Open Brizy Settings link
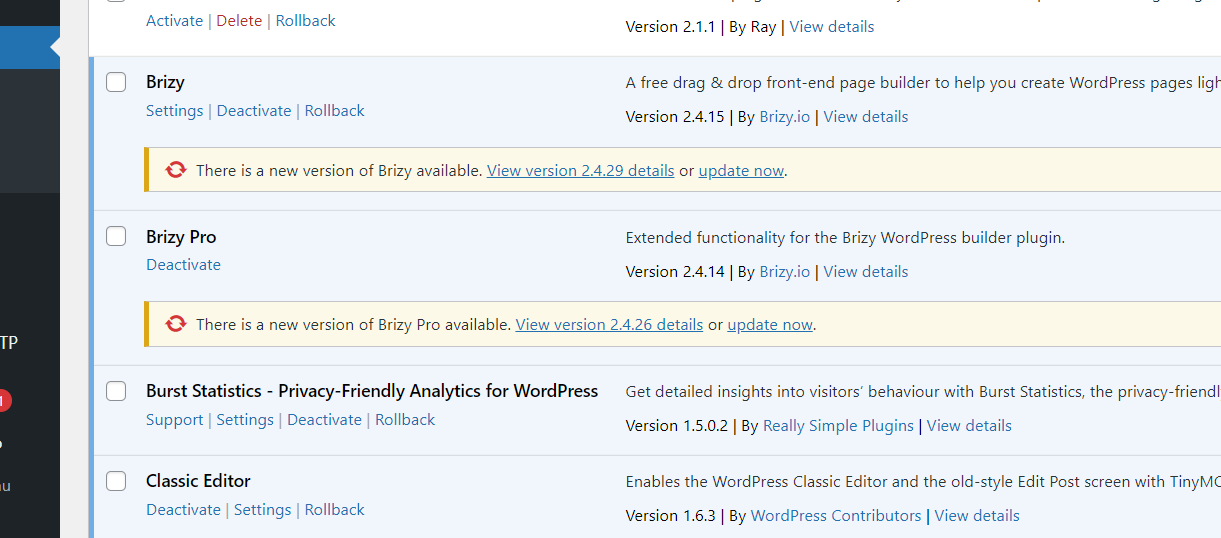Viewport: 1221px width, 538px height. pos(174,111)
